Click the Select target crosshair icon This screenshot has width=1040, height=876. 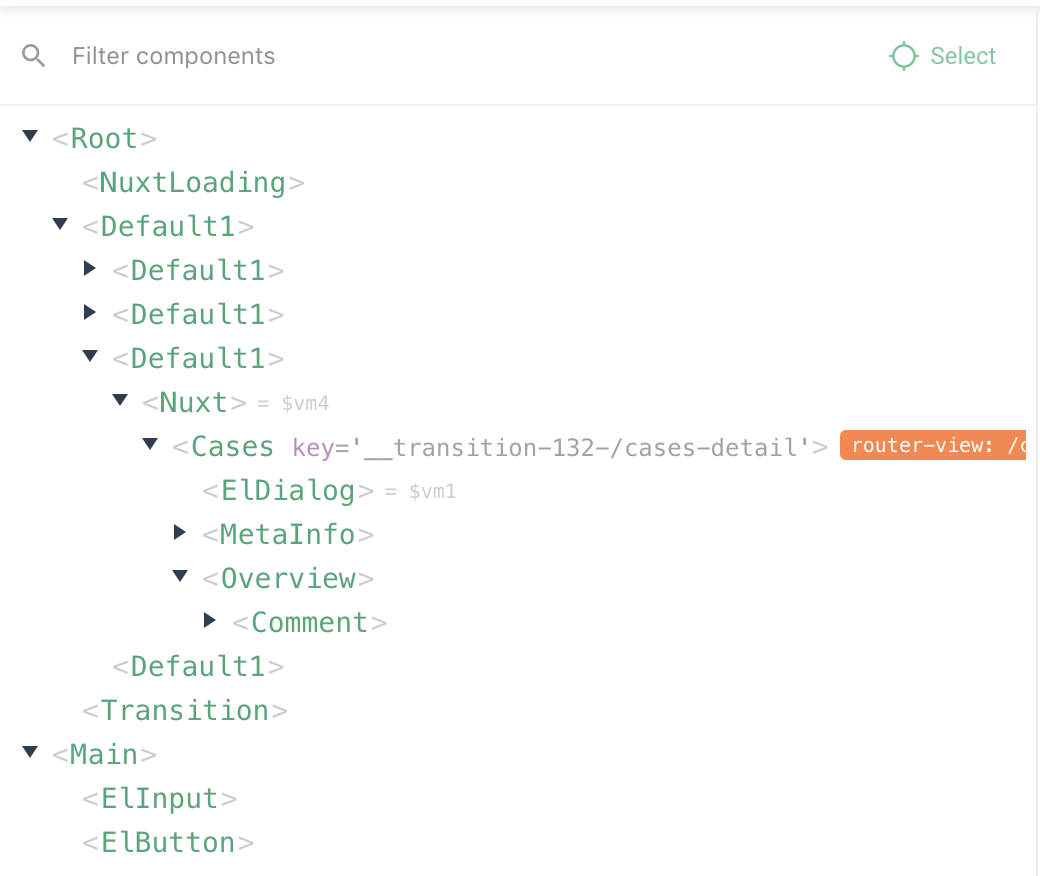point(903,56)
